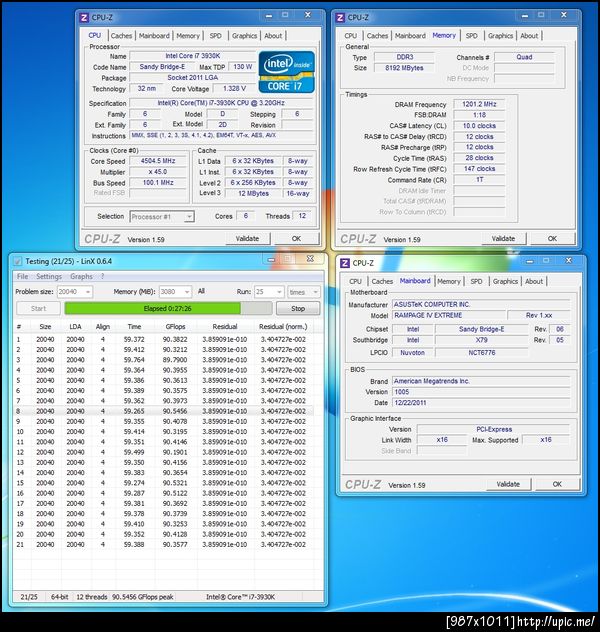Open the File menu in LinX
600x632 pixels.
23,276
